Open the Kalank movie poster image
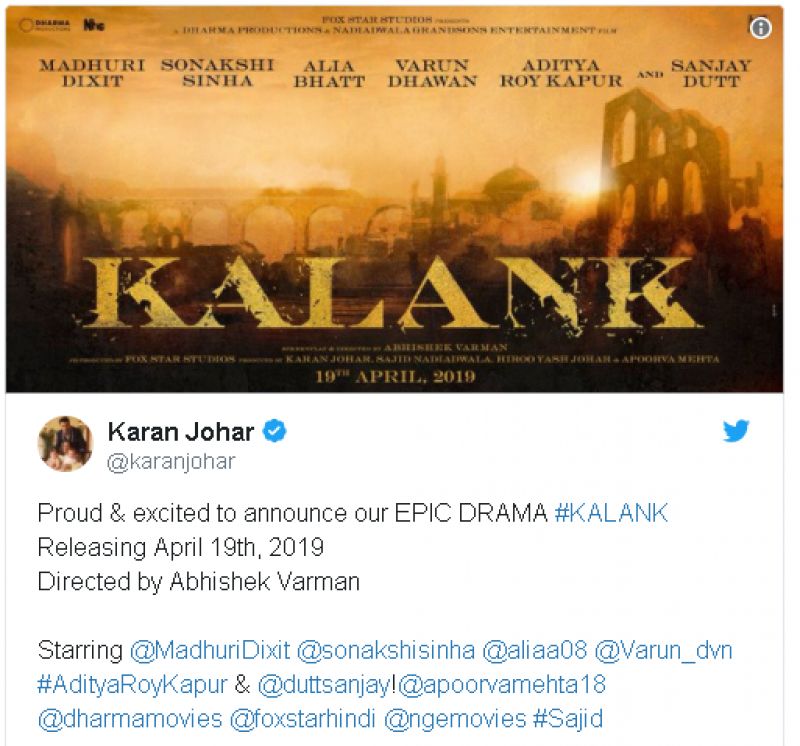Image resolution: width=800 pixels, height=746 pixels. tap(394, 200)
